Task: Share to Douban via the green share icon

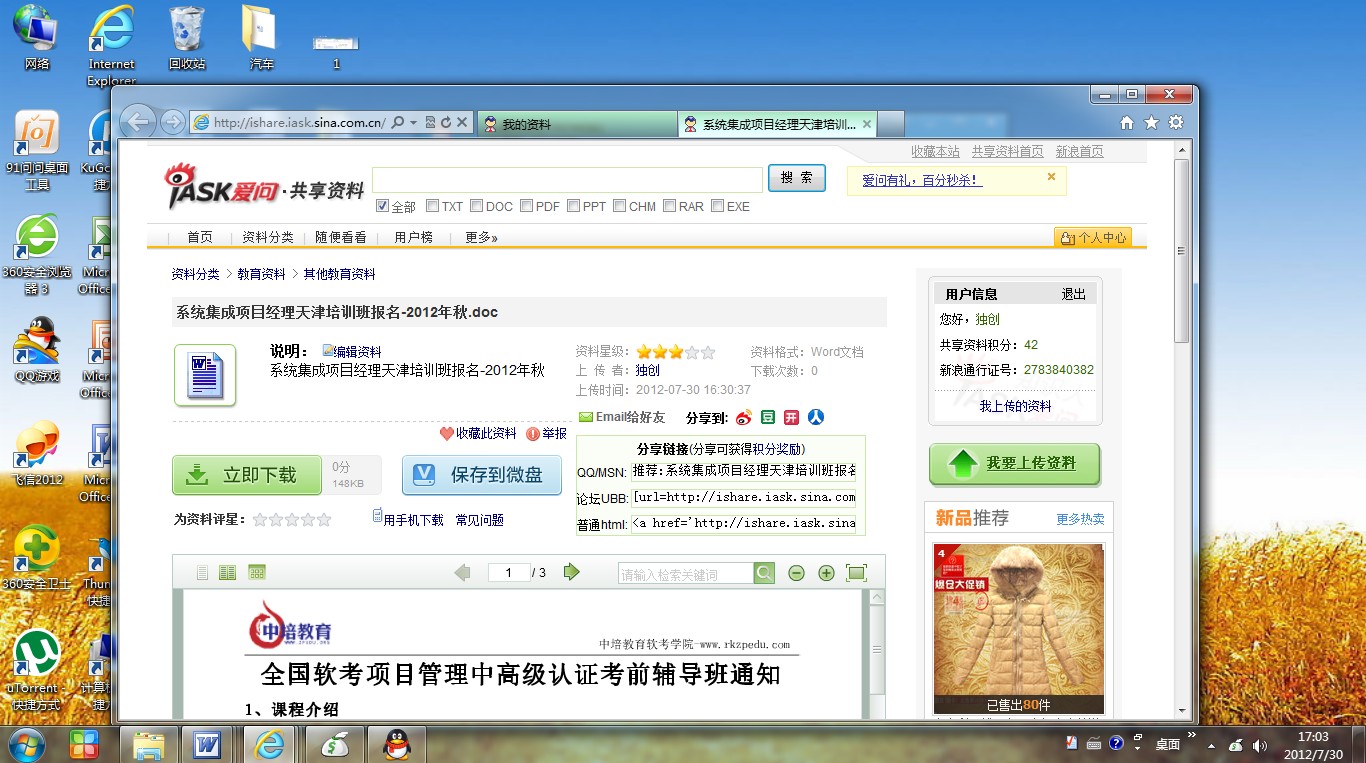Action: (767, 417)
